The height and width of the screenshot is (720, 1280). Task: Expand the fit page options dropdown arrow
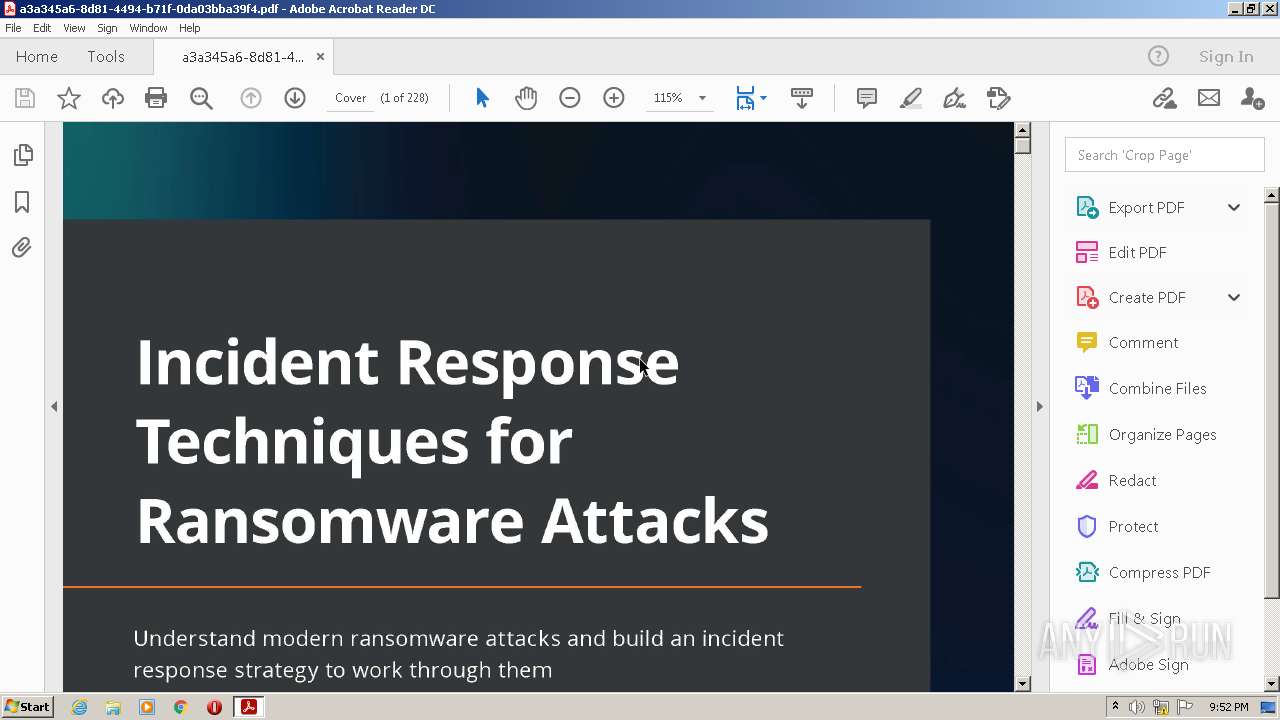point(763,98)
